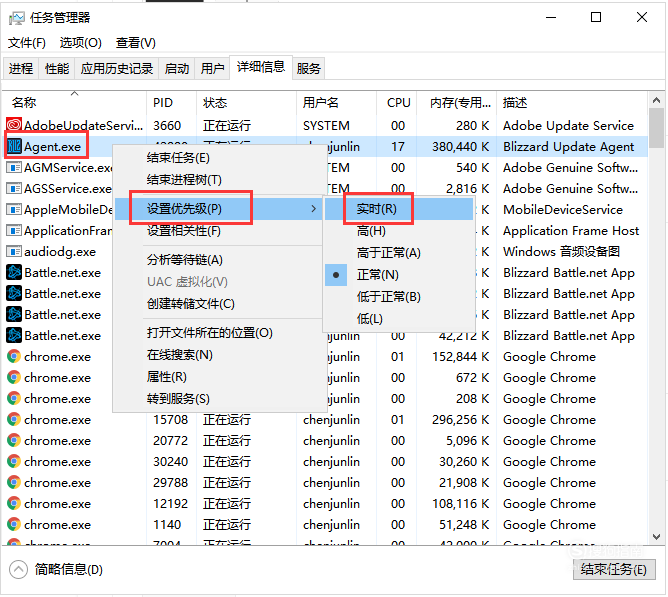Image resolution: width=668 pixels, height=597 pixels.
Task: Choose Realtime (实时) priority
Action: point(399,209)
